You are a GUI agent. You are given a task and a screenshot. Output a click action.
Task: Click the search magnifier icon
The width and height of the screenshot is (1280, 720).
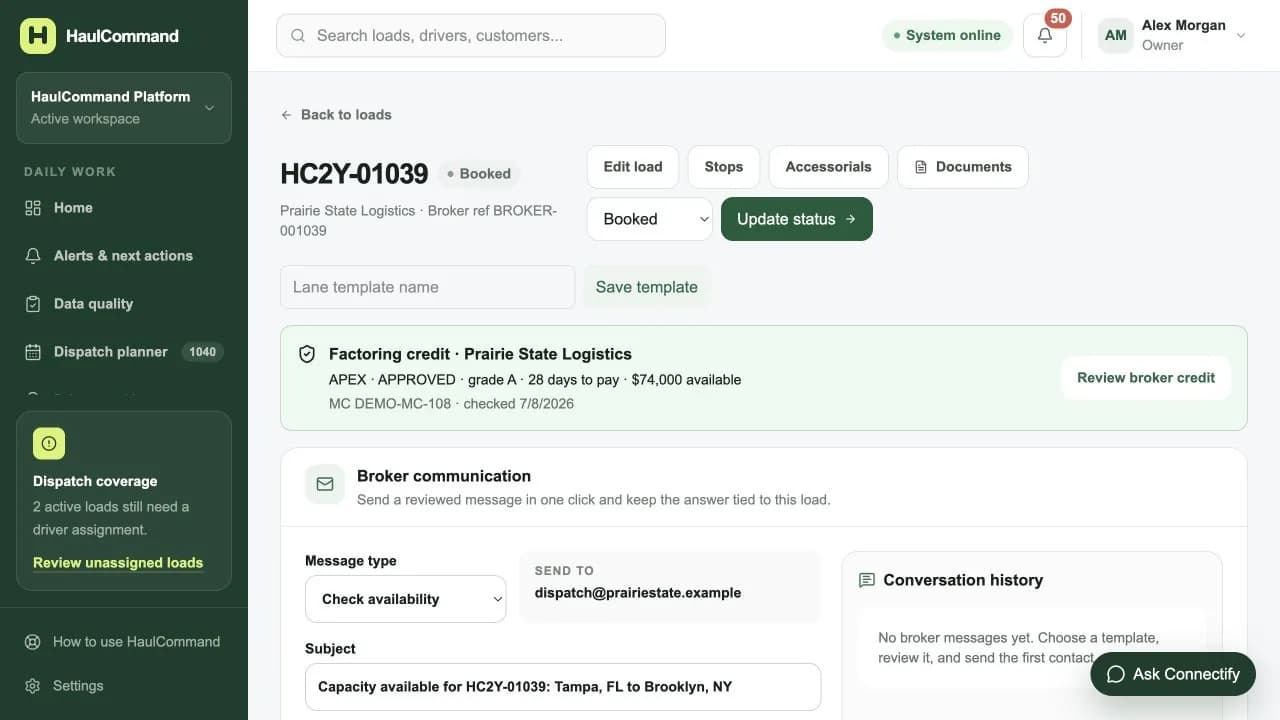(x=298, y=35)
